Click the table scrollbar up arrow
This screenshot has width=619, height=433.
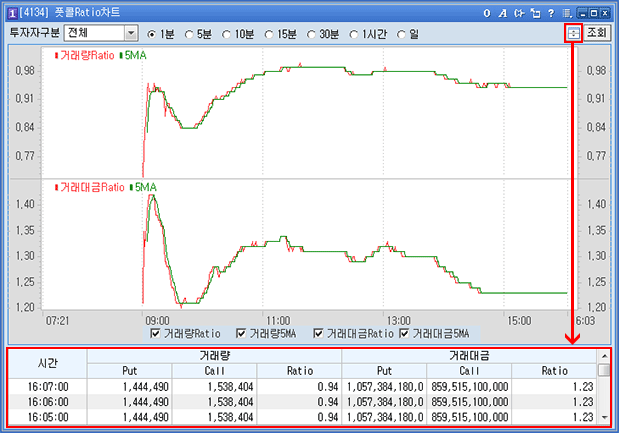point(602,356)
